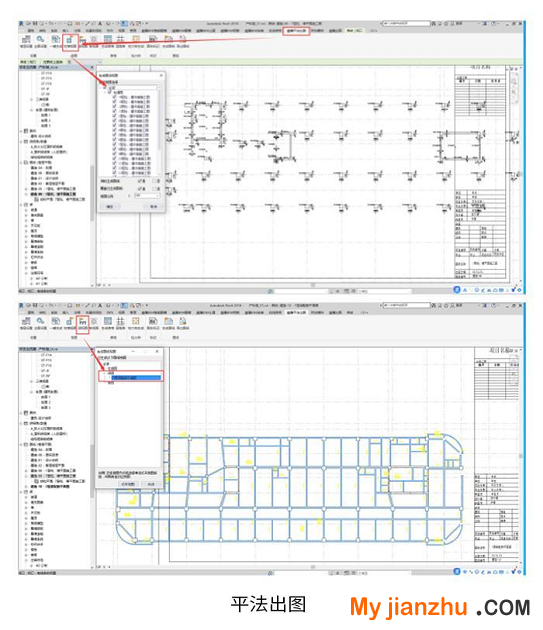This screenshot has width=543, height=630.
Task: Click the grid-lines ribbon icon in lower window
Action: tap(120, 321)
